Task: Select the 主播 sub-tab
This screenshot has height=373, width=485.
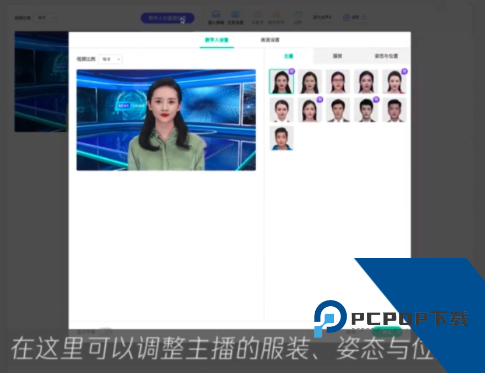Action: tap(289, 56)
